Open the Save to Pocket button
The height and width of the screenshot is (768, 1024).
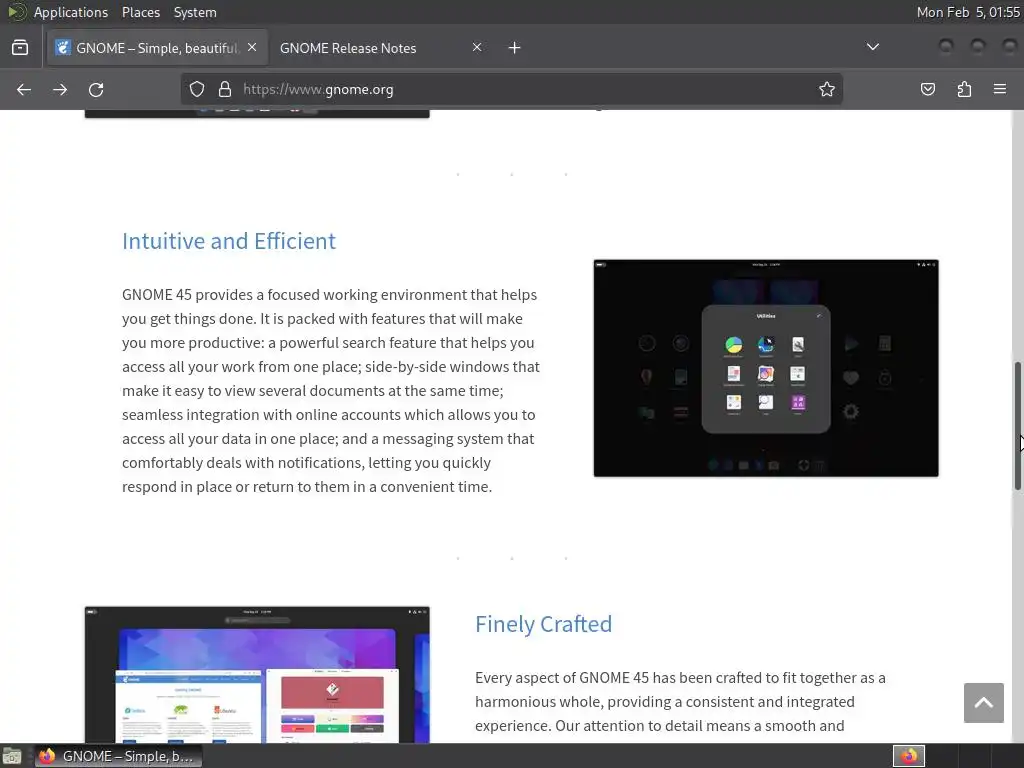click(x=928, y=89)
